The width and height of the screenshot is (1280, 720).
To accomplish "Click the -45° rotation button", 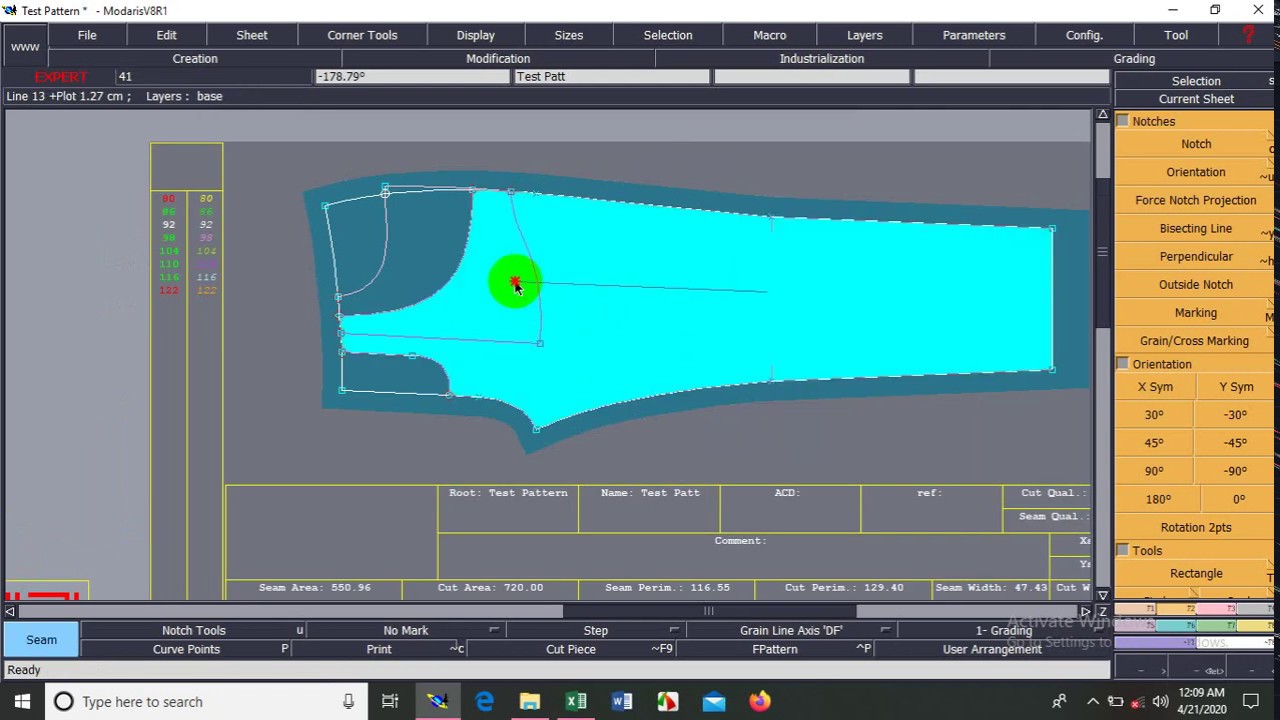I will coord(1236,443).
